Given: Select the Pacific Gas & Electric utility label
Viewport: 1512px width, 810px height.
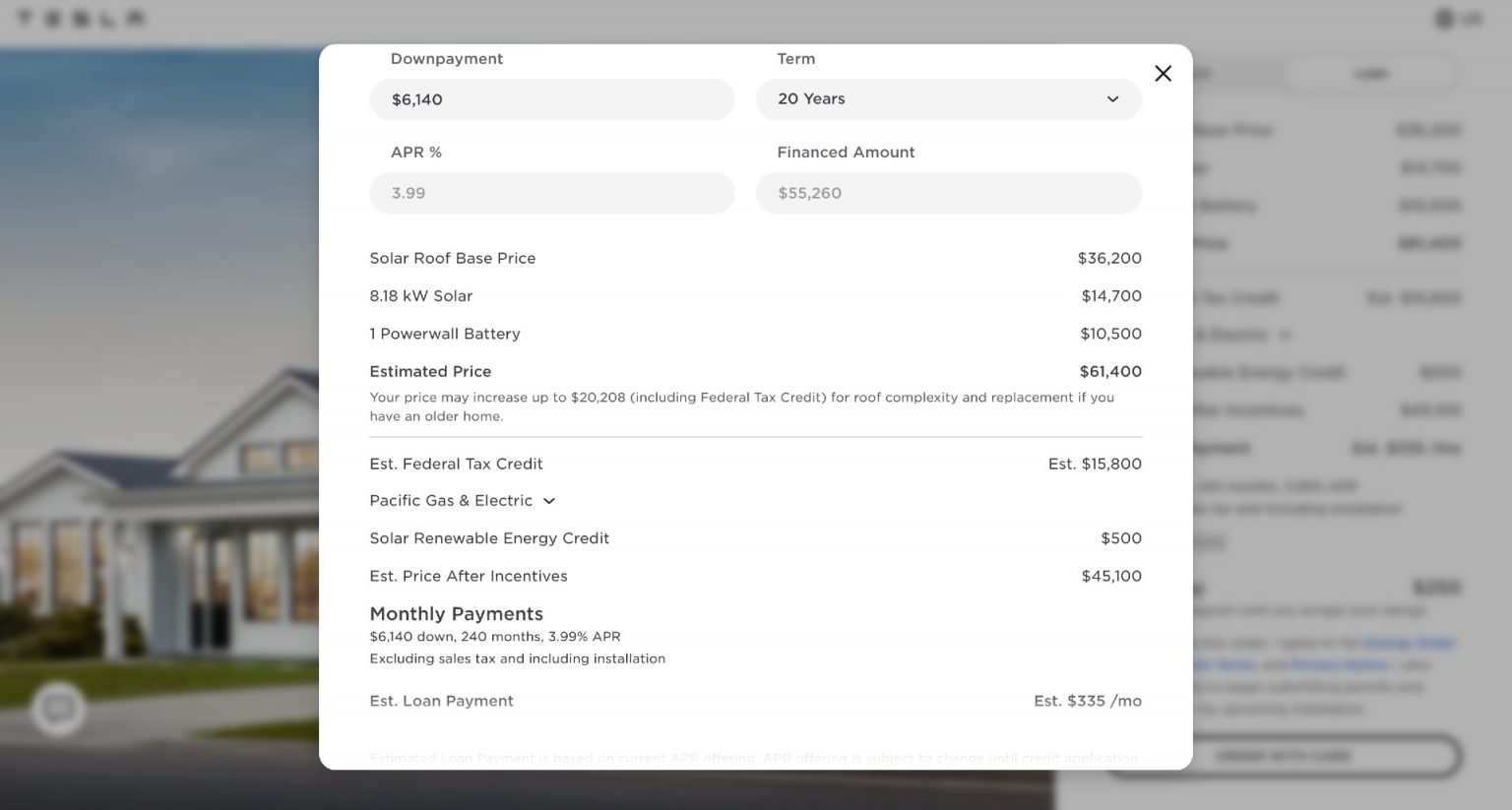Looking at the screenshot, I should (451, 501).
